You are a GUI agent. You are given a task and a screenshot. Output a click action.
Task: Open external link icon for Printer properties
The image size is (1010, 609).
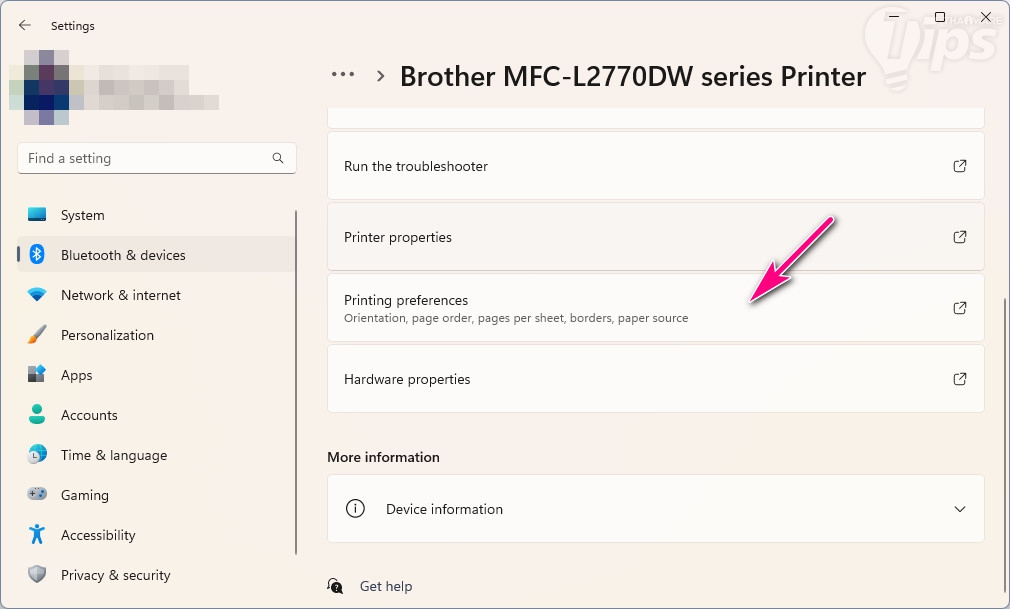pyautogui.click(x=959, y=237)
